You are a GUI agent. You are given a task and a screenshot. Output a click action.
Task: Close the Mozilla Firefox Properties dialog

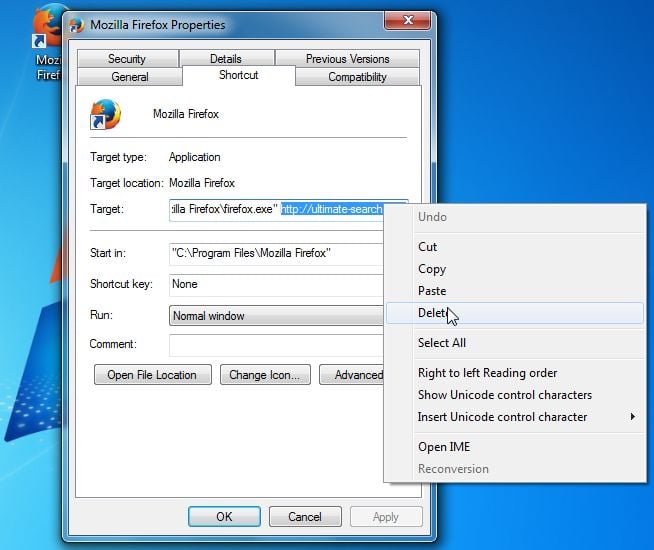click(x=407, y=20)
